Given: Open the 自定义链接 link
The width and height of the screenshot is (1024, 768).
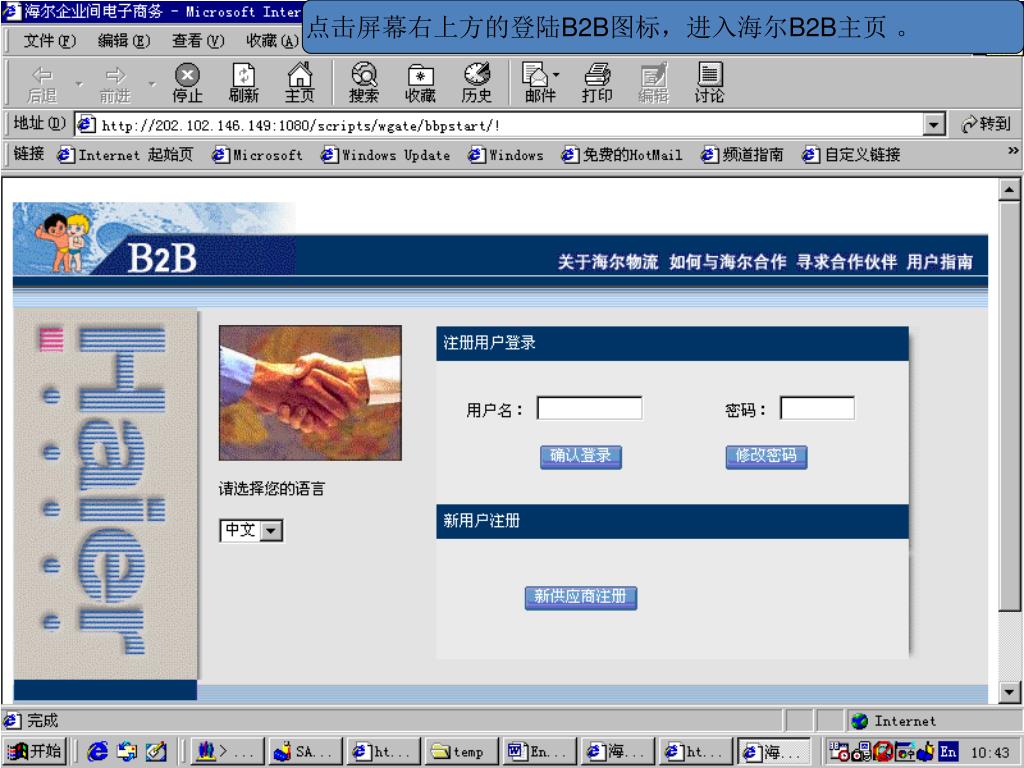Looking at the screenshot, I should tap(852, 155).
